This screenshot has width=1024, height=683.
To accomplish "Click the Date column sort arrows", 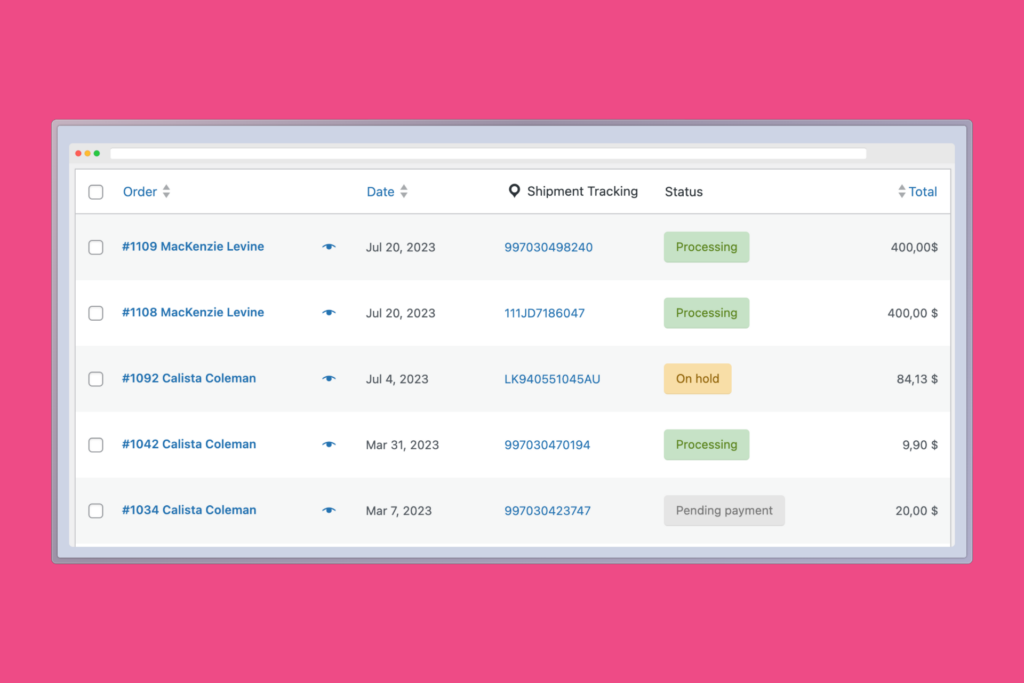I will click(404, 191).
